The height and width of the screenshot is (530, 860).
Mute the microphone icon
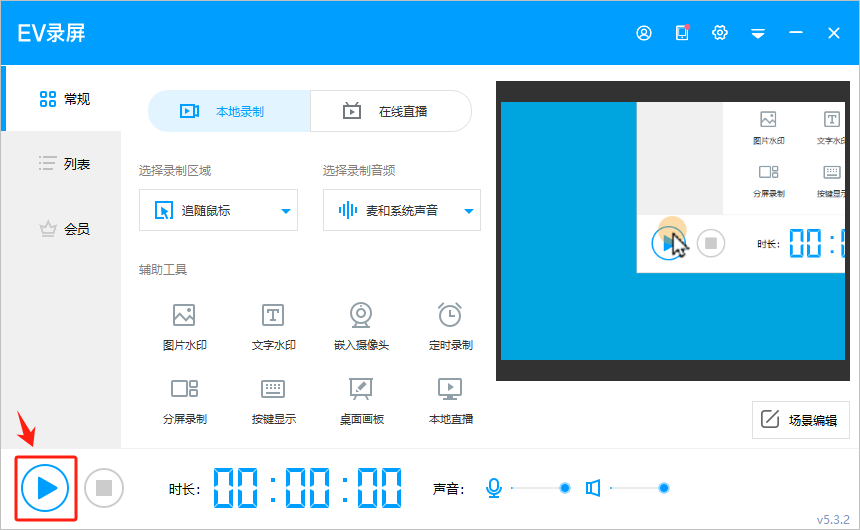[x=493, y=488]
